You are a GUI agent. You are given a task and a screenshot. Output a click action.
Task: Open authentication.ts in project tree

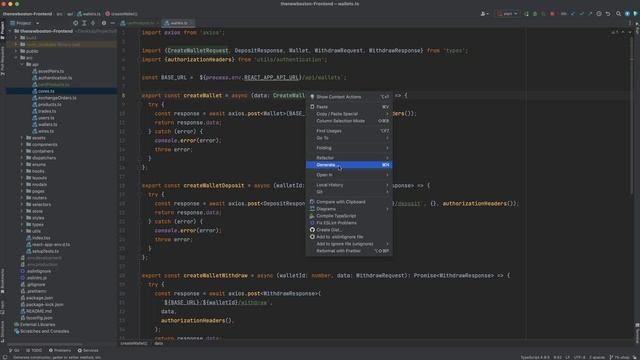pos(52,78)
